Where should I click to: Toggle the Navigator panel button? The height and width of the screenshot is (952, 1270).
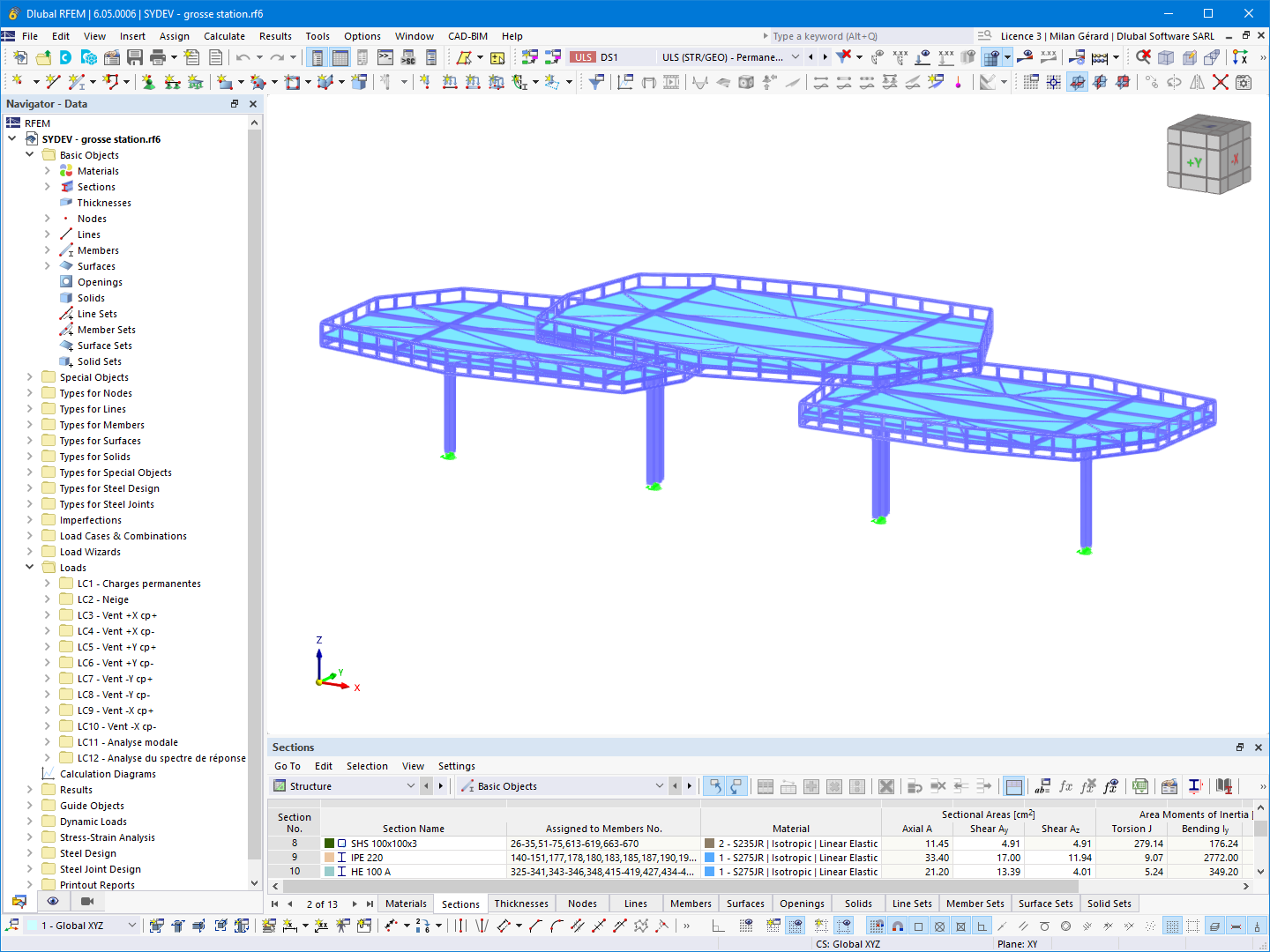click(317, 57)
